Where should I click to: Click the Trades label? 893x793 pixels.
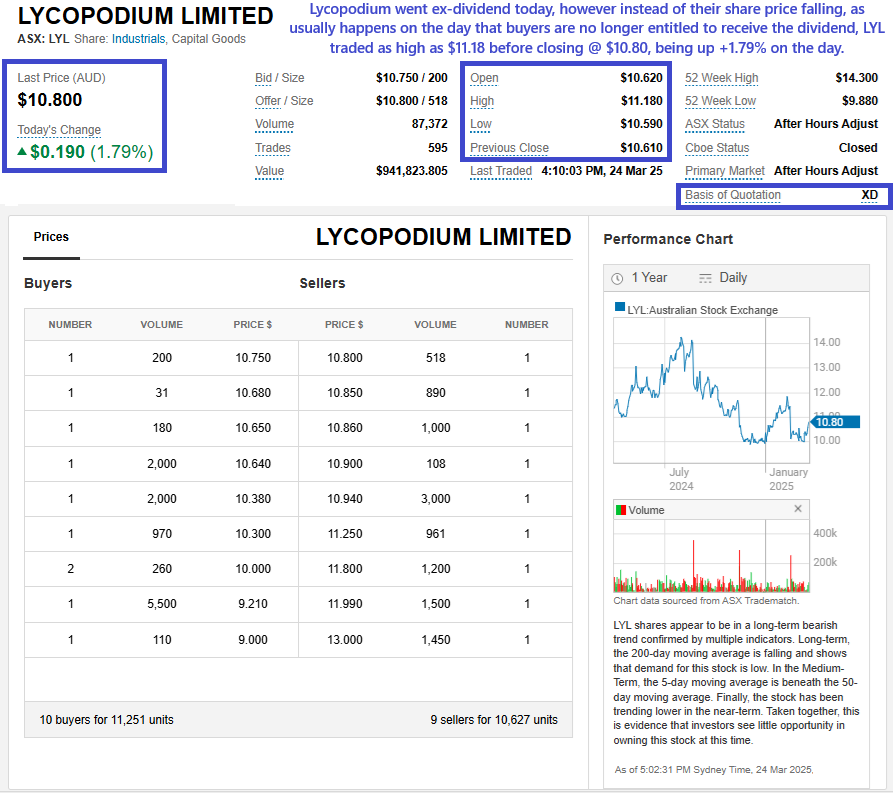(x=273, y=148)
